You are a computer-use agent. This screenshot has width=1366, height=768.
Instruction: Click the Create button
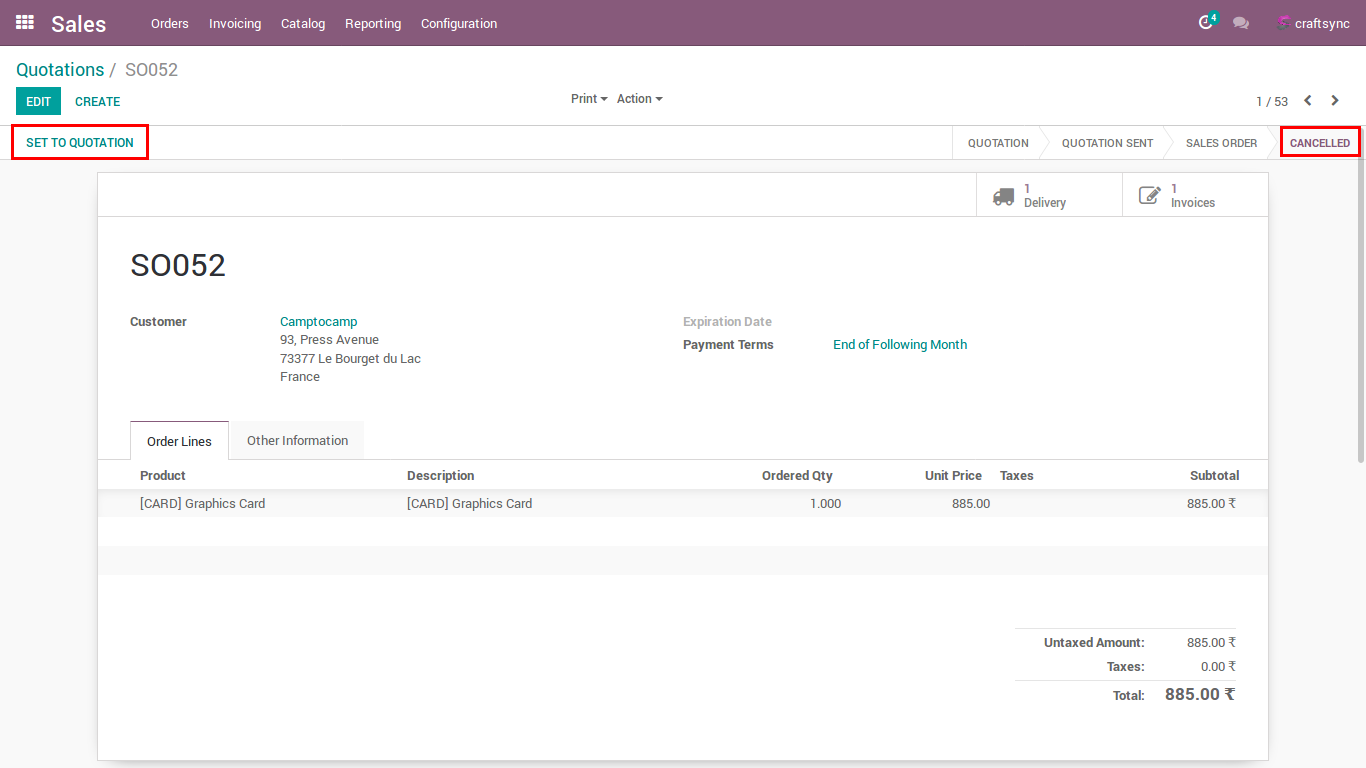pos(98,101)
